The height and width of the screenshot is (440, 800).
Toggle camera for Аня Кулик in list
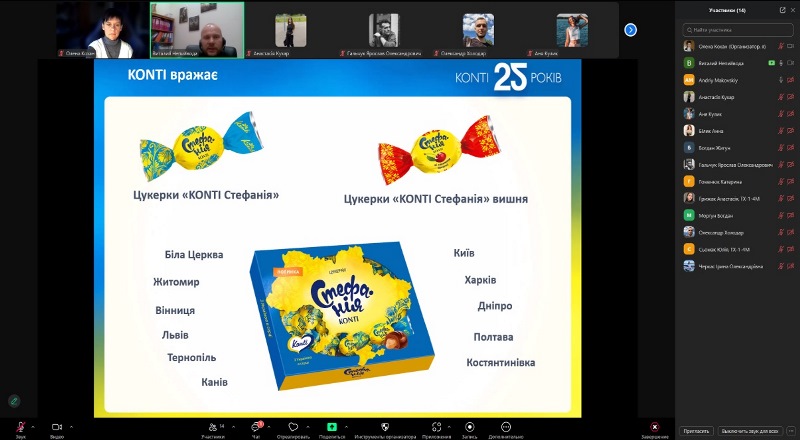(x=791, y=114)
